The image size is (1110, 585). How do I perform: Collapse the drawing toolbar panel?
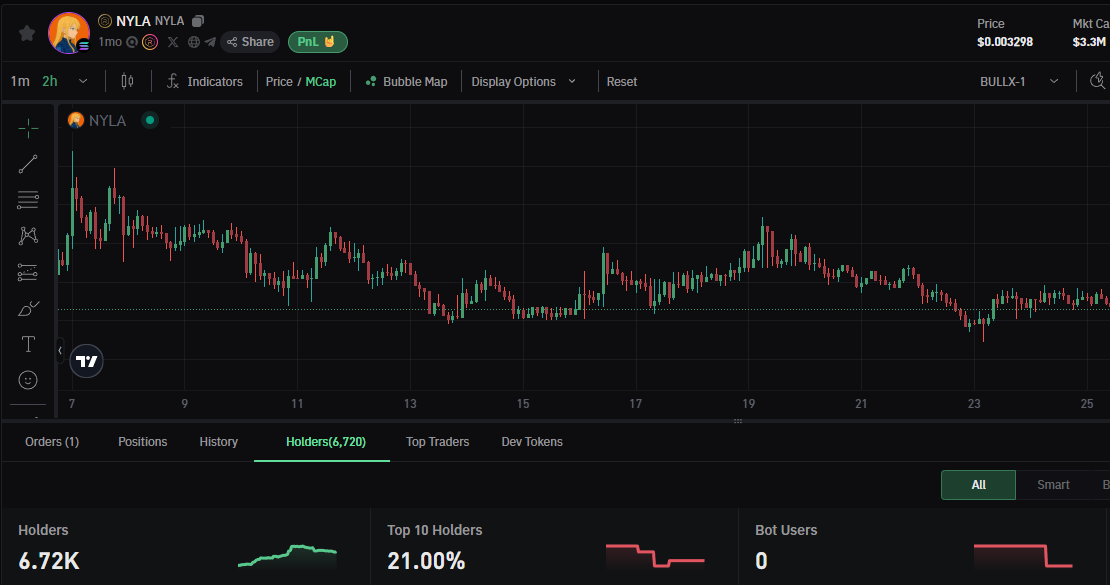59,350
